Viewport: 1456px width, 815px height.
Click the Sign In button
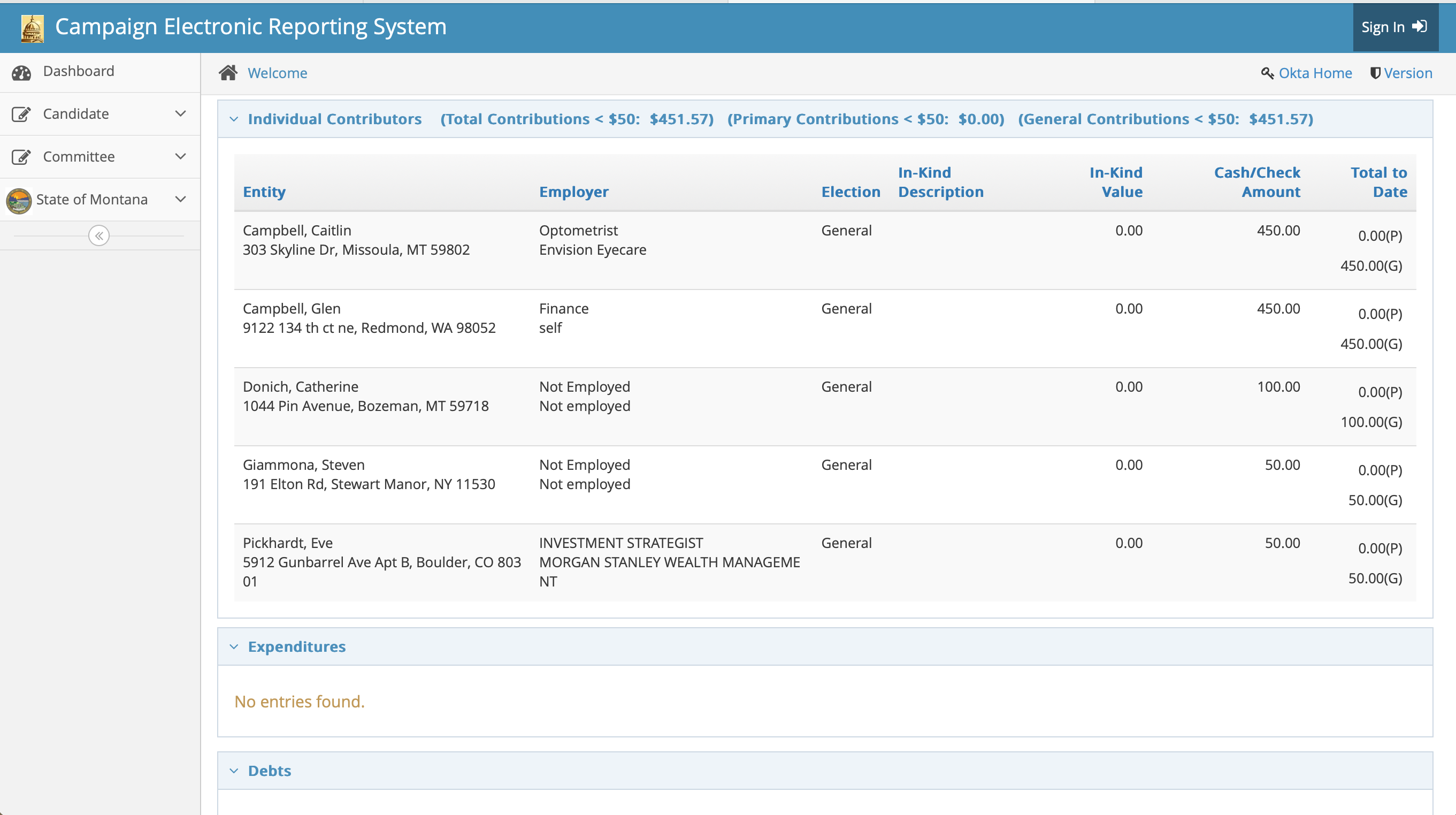click(1394, 27)
